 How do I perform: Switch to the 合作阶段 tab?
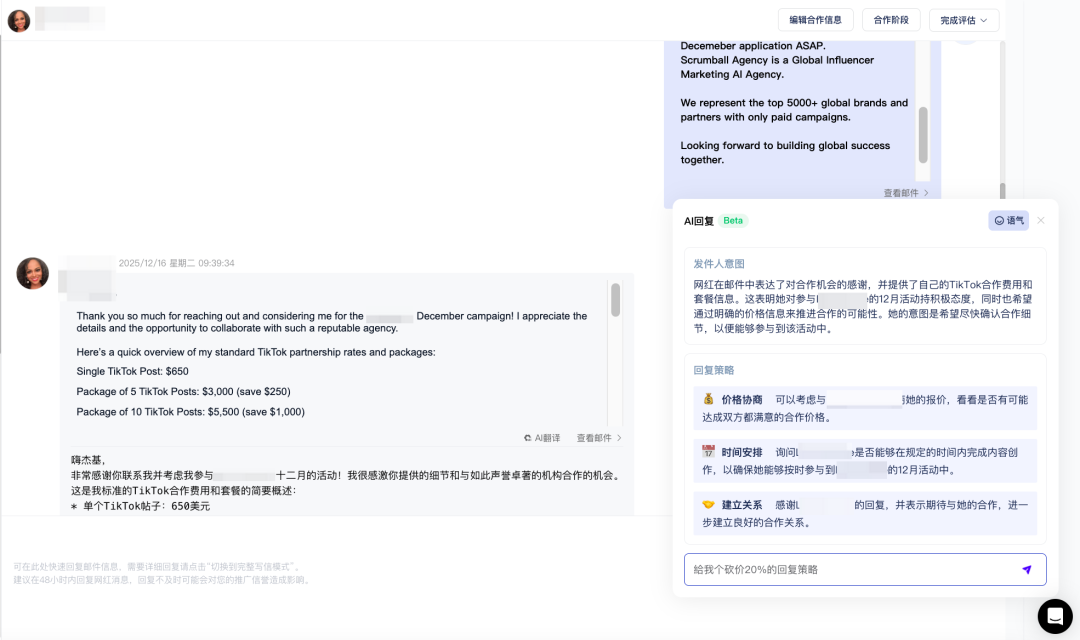(x=890, y=19)
